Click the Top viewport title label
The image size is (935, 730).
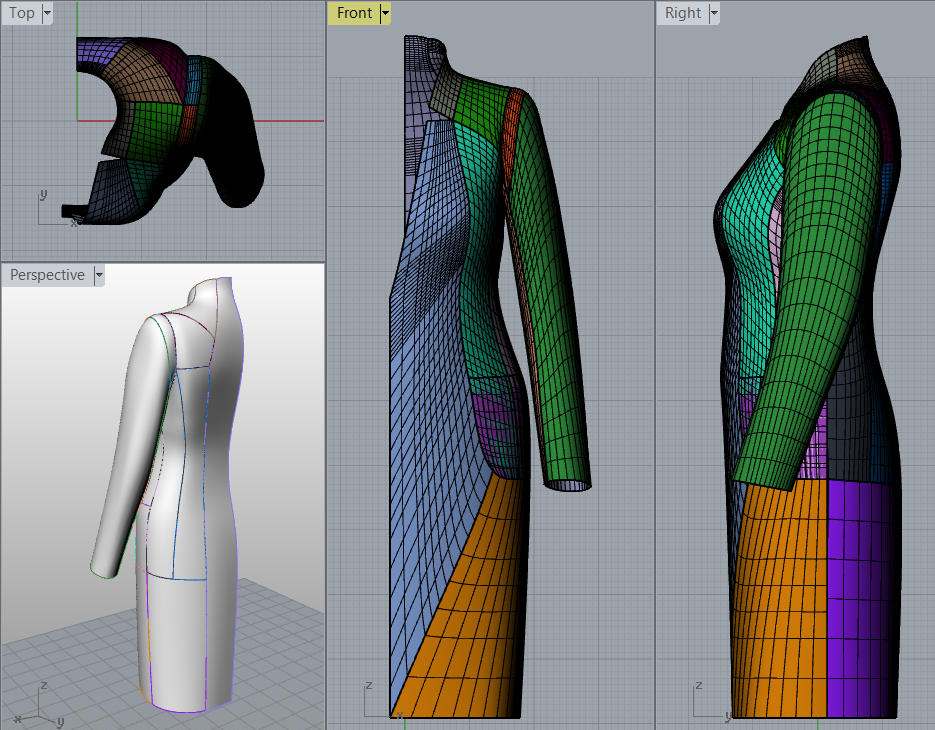point(21,13)
